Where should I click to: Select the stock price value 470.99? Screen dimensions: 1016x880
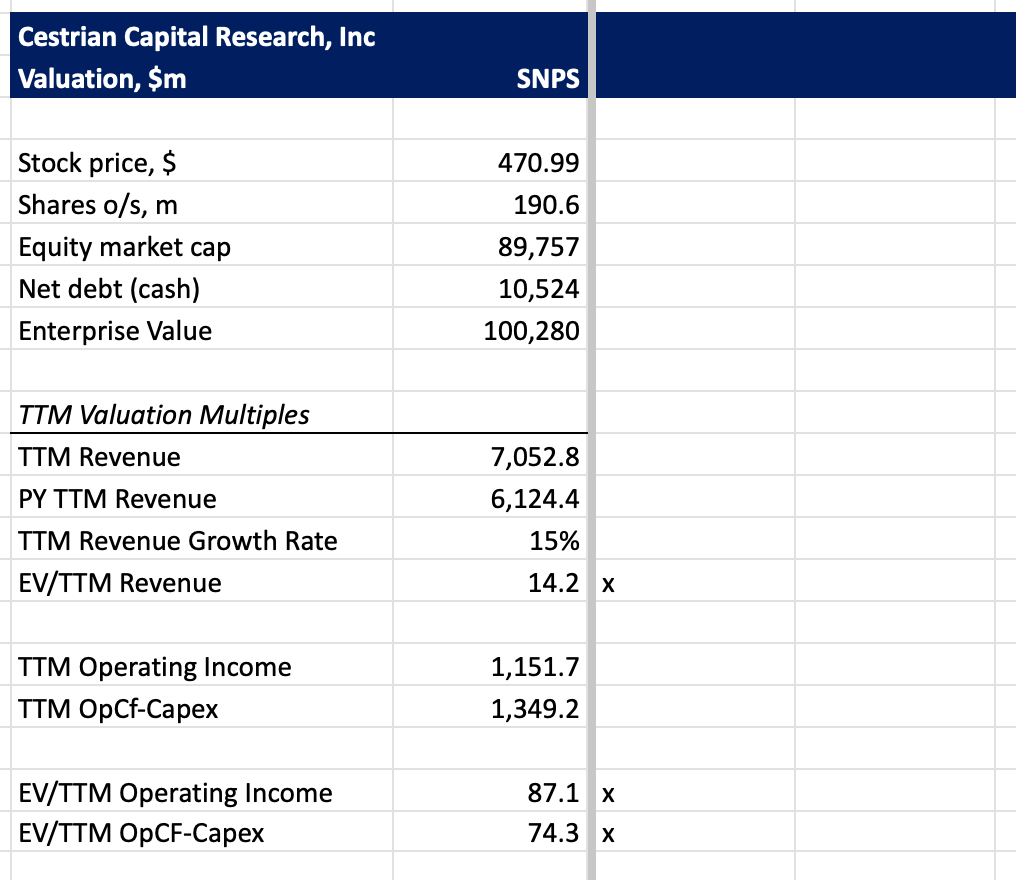tap(538, 162)
